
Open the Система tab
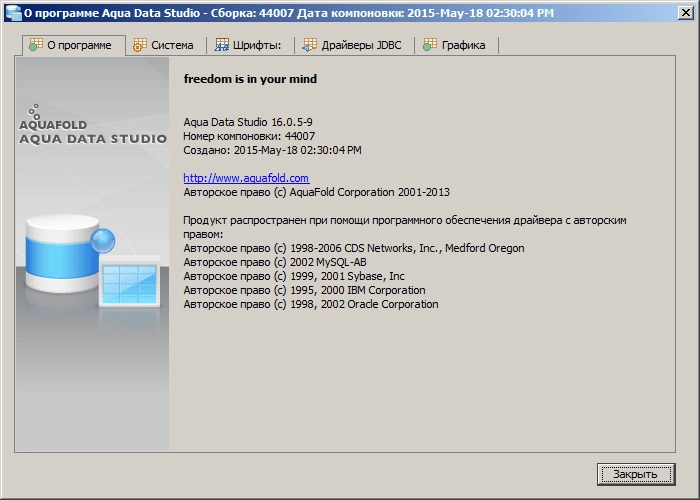click(x=166, y=45)
